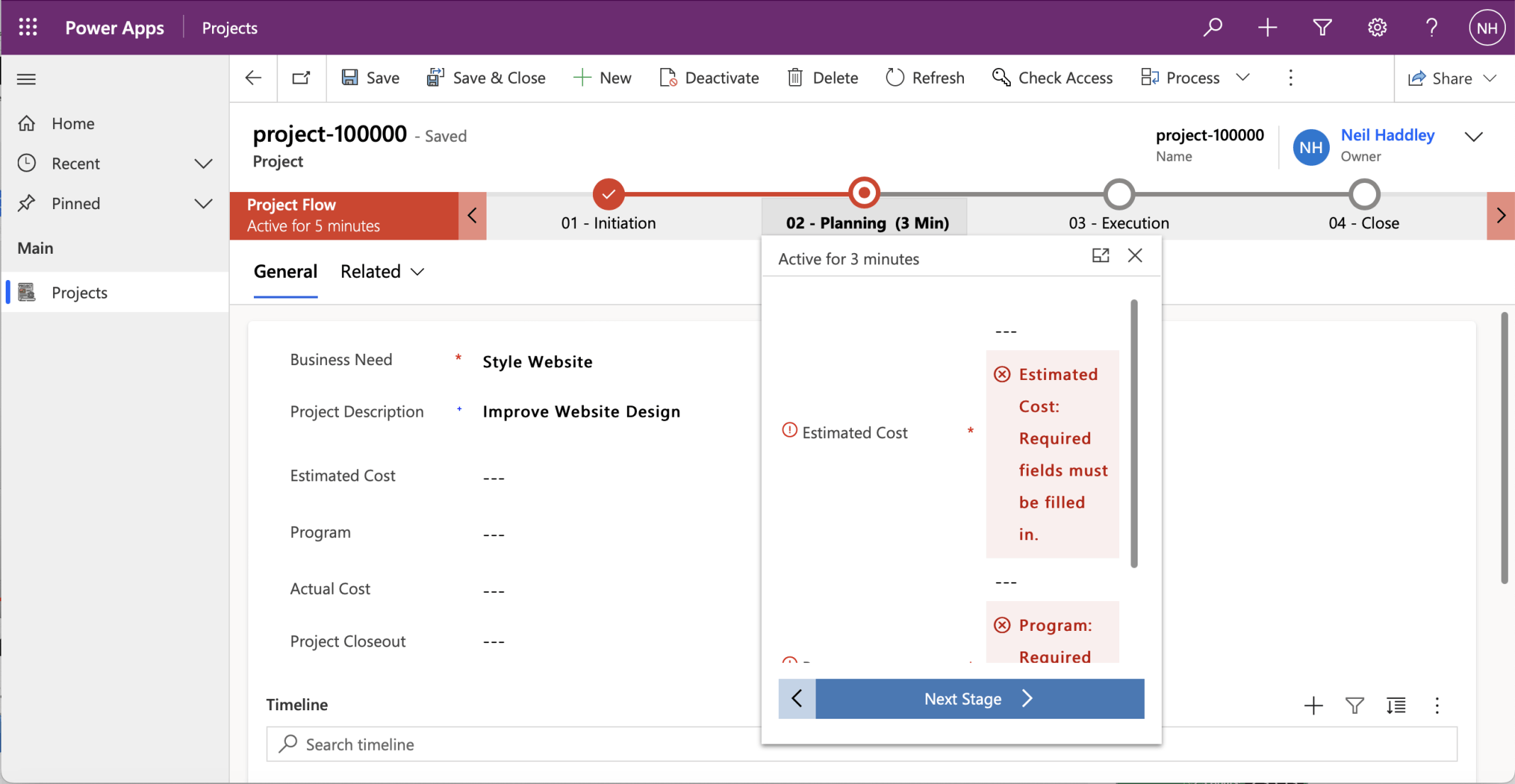Image resolution: width=1515 pixels, height=784 pixels.
Task: Add a timeline record with plus icon
Action: (1314, 705)
